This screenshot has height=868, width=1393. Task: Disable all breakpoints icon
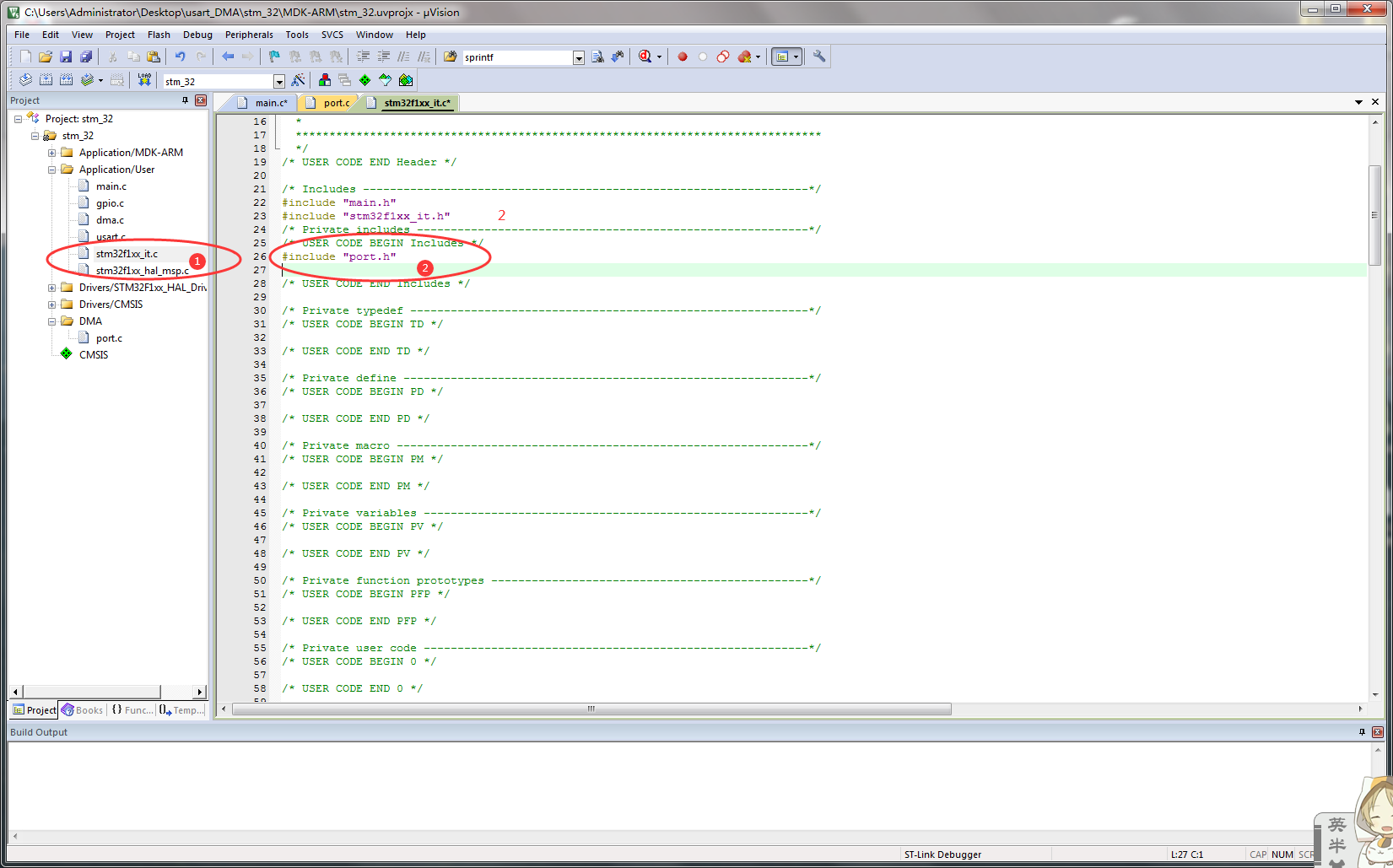coord(723,57)
